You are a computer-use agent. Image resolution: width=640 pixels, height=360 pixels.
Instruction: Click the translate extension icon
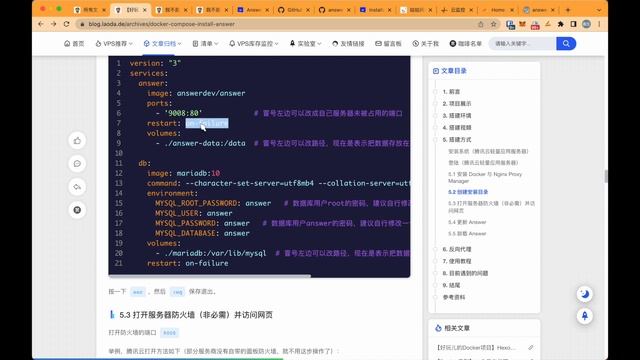click(510, 24)
